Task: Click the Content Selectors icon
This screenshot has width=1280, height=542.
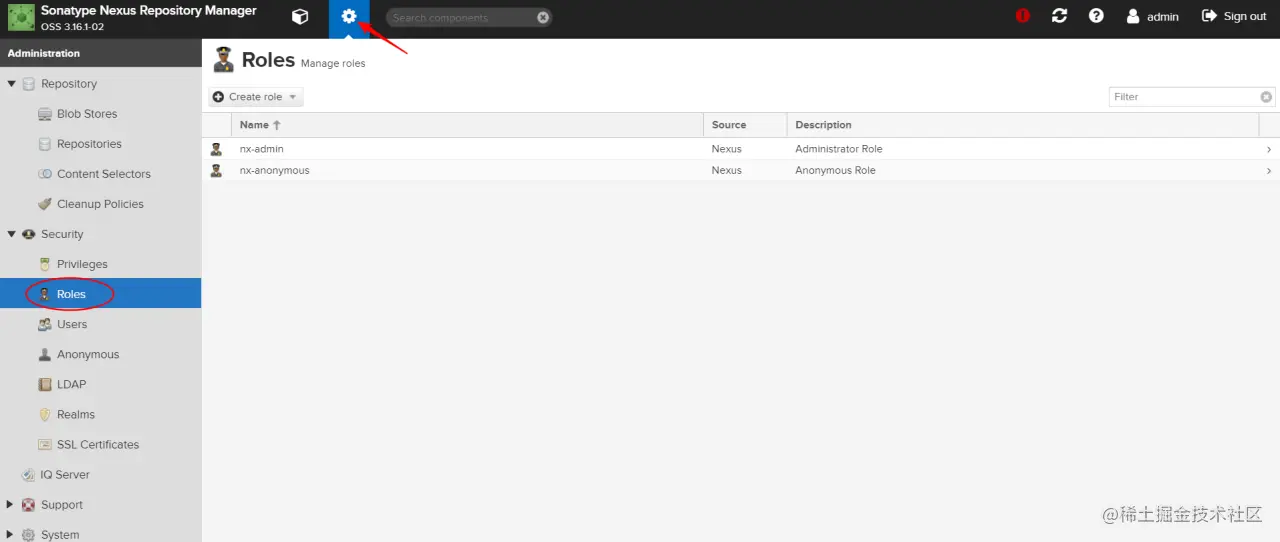Action: click(x=45, y=174)
